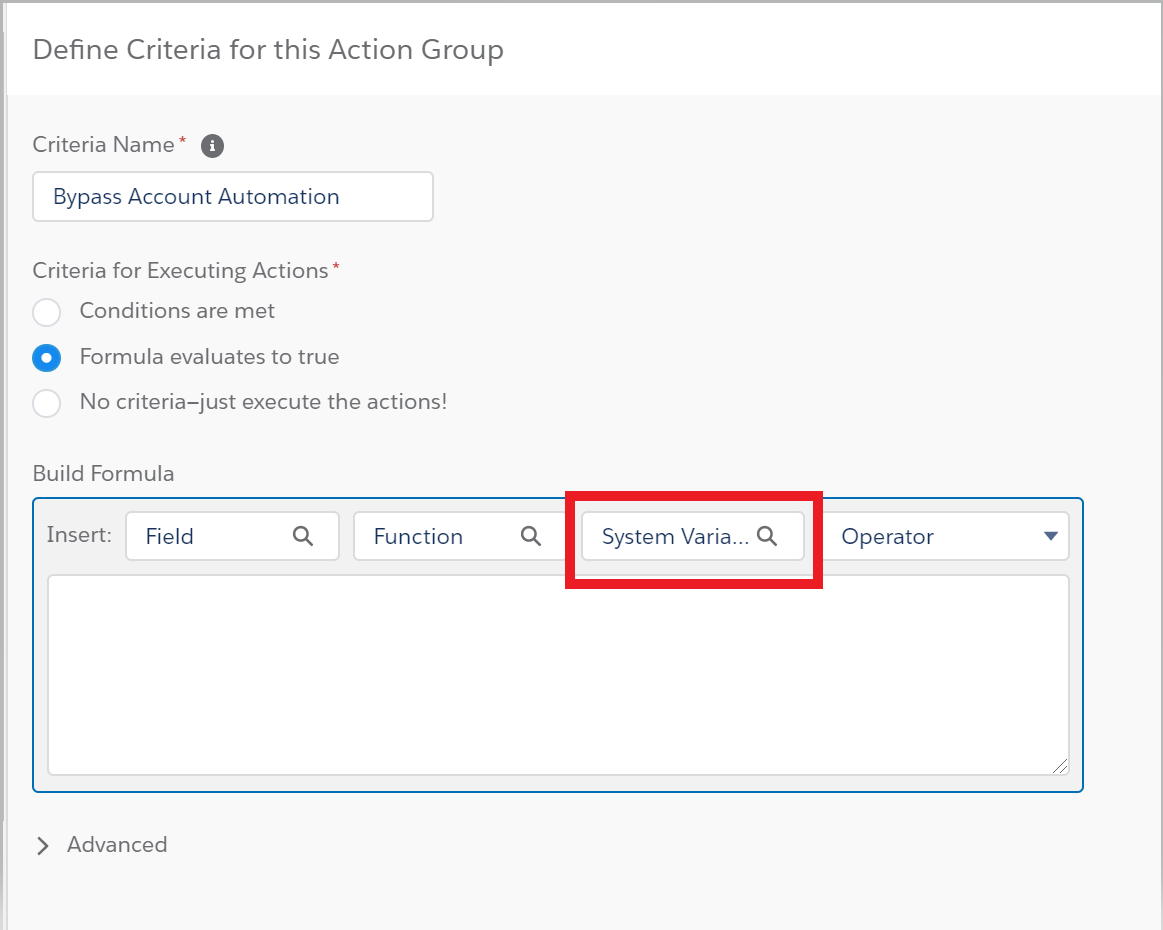The width and height of the screenshot is (1163, 930).
Task: Click the System Variable insert lookup box
Action: 693,536
